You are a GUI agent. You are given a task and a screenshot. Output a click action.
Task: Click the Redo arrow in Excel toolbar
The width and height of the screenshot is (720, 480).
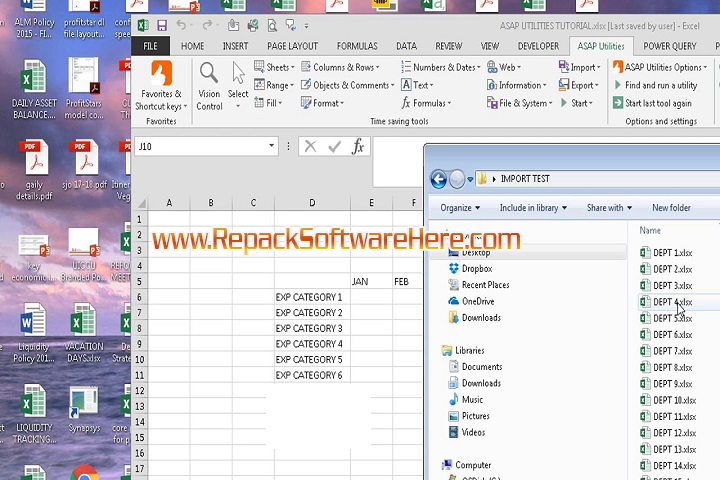(207, 25)
